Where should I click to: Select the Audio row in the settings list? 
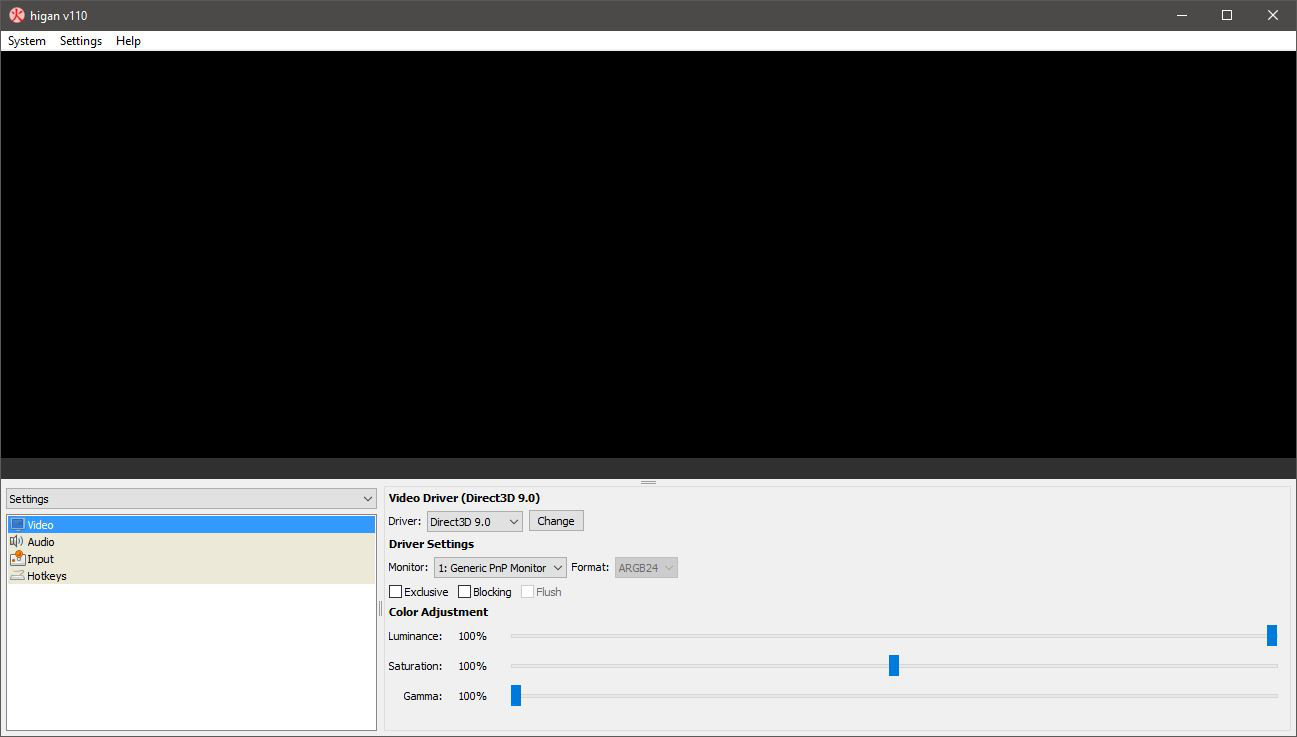click(x=191, y=541)
